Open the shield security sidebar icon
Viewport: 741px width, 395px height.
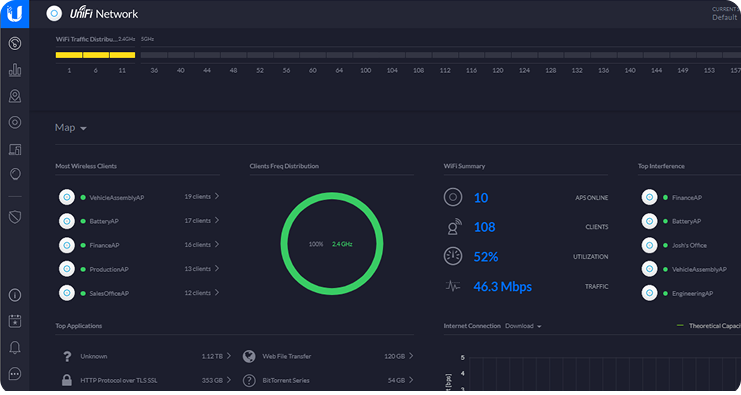[15, 217]
